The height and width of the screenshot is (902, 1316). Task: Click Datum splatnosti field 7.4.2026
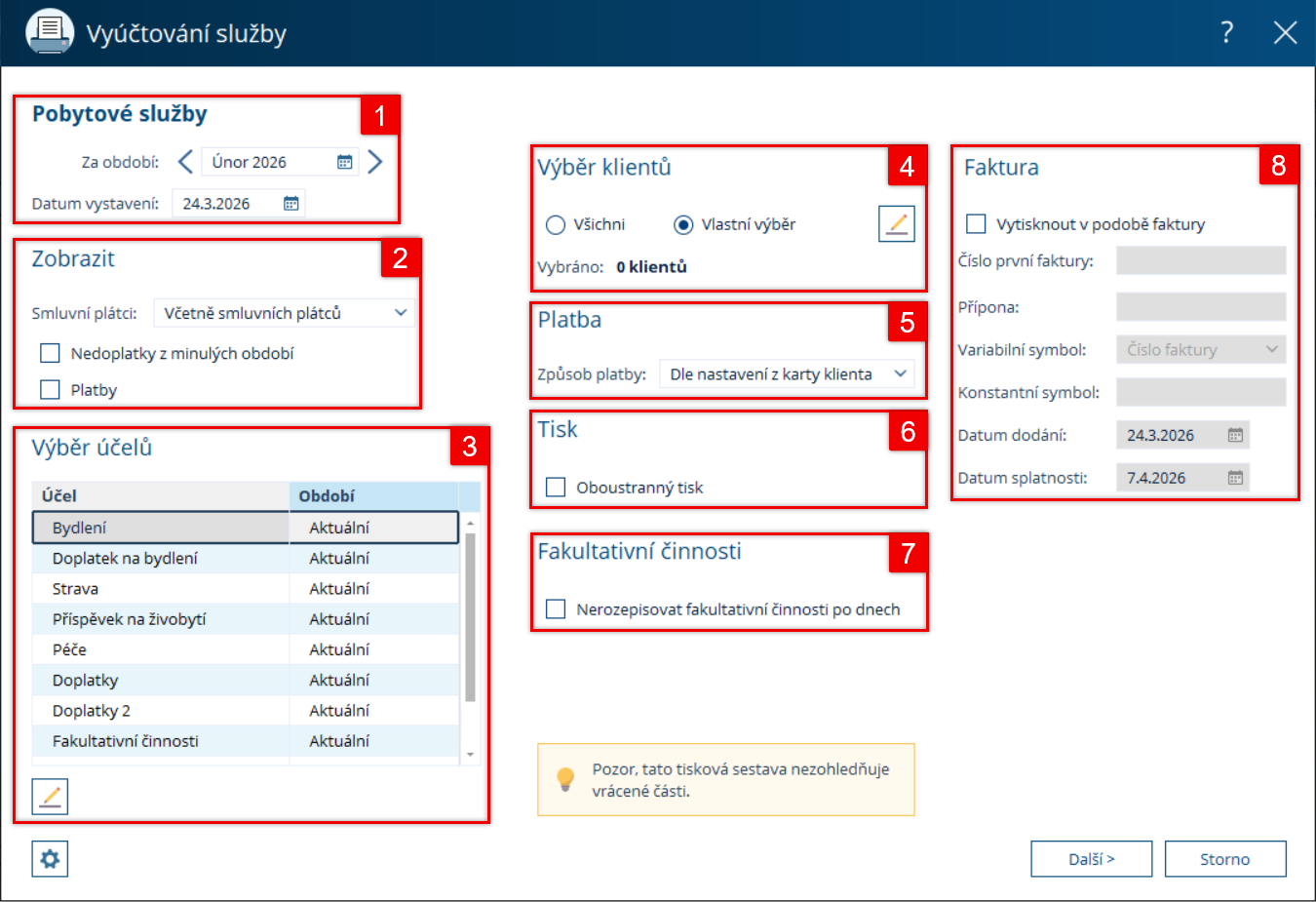(1182, 478)
